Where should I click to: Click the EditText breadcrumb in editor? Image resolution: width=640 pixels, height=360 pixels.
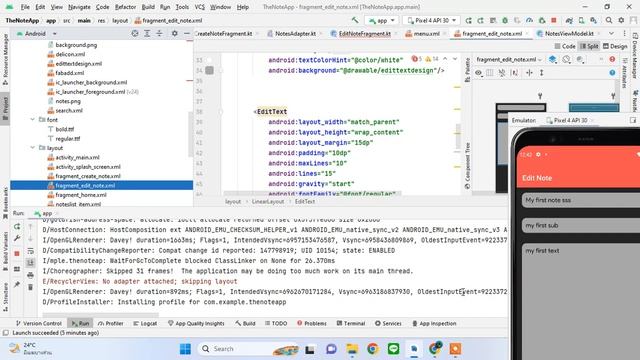(304, 202)
